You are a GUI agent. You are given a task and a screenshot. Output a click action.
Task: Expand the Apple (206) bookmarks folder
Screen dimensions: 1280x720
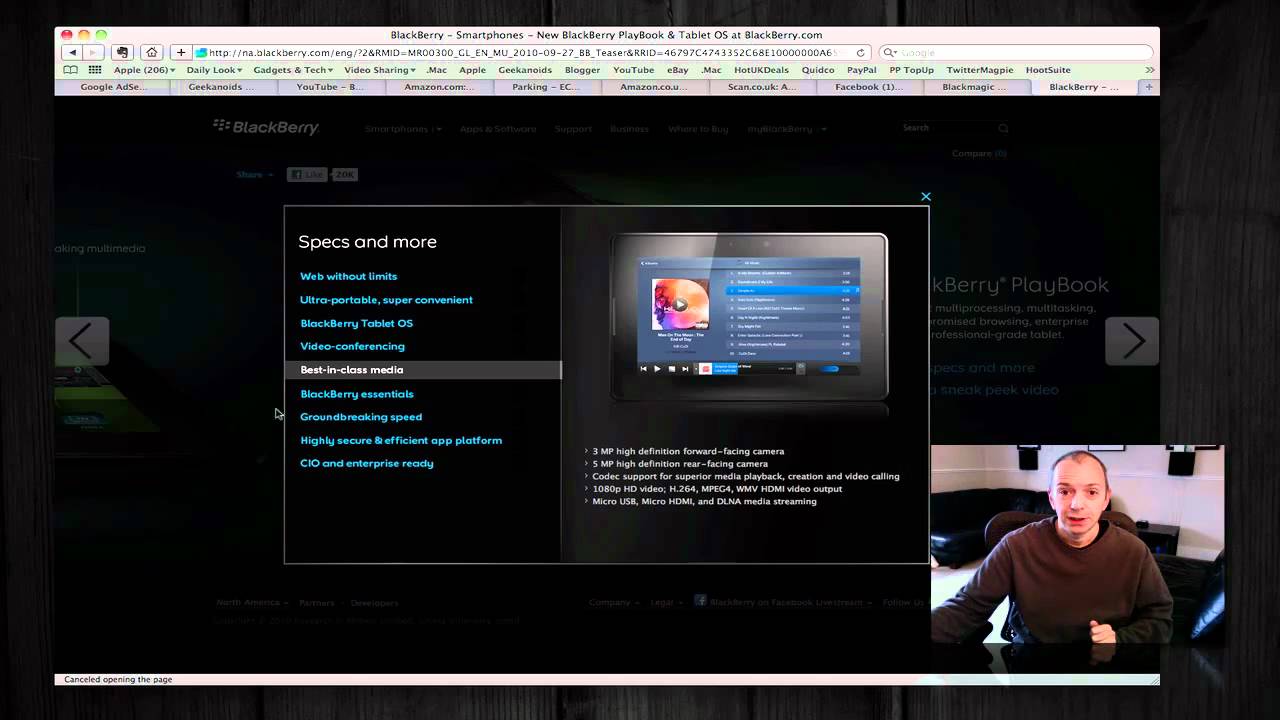click(144, 70)
